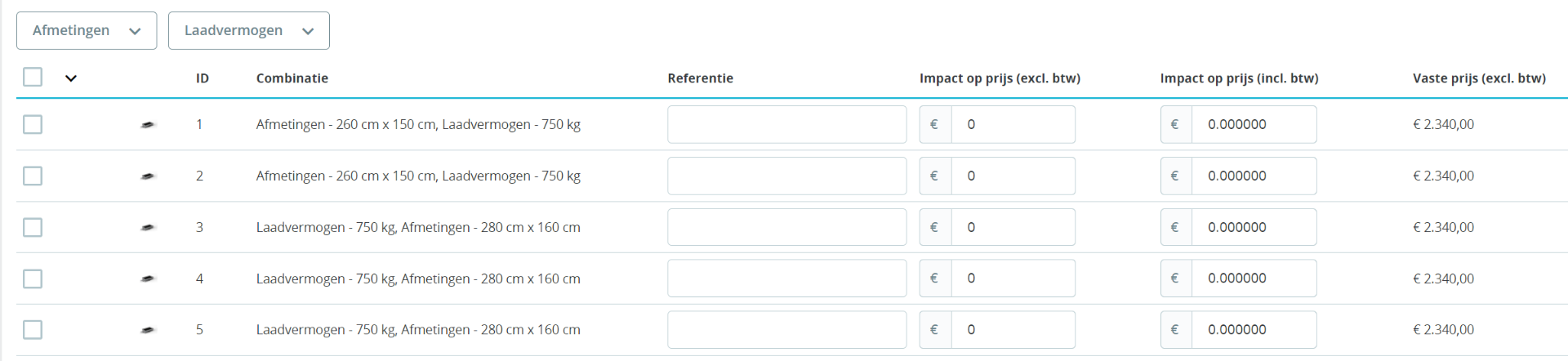Click the Combinatie column header
1568x361 pixels.
[292, 78]
